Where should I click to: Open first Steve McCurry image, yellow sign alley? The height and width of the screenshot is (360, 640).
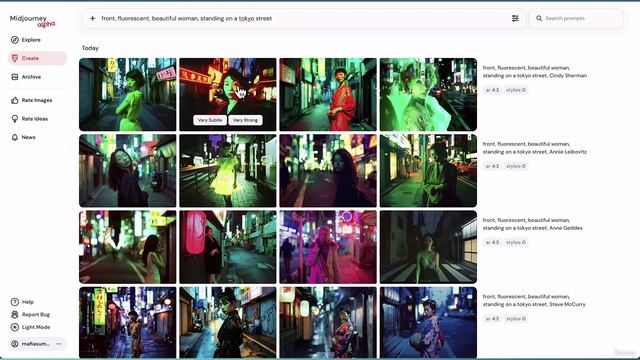point(128,322)
